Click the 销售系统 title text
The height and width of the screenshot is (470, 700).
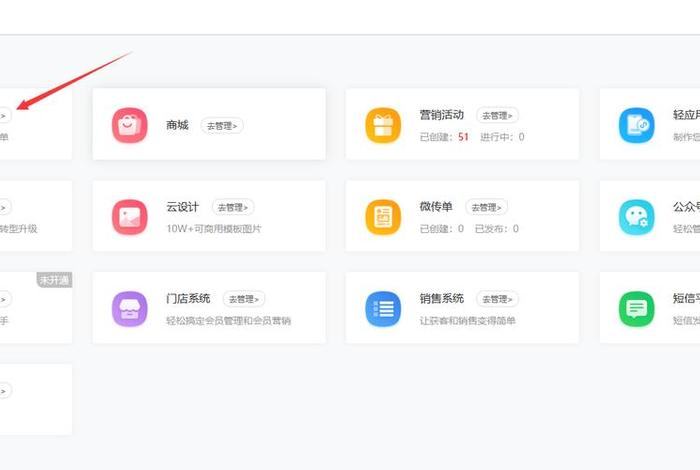(x=442, y=299)
